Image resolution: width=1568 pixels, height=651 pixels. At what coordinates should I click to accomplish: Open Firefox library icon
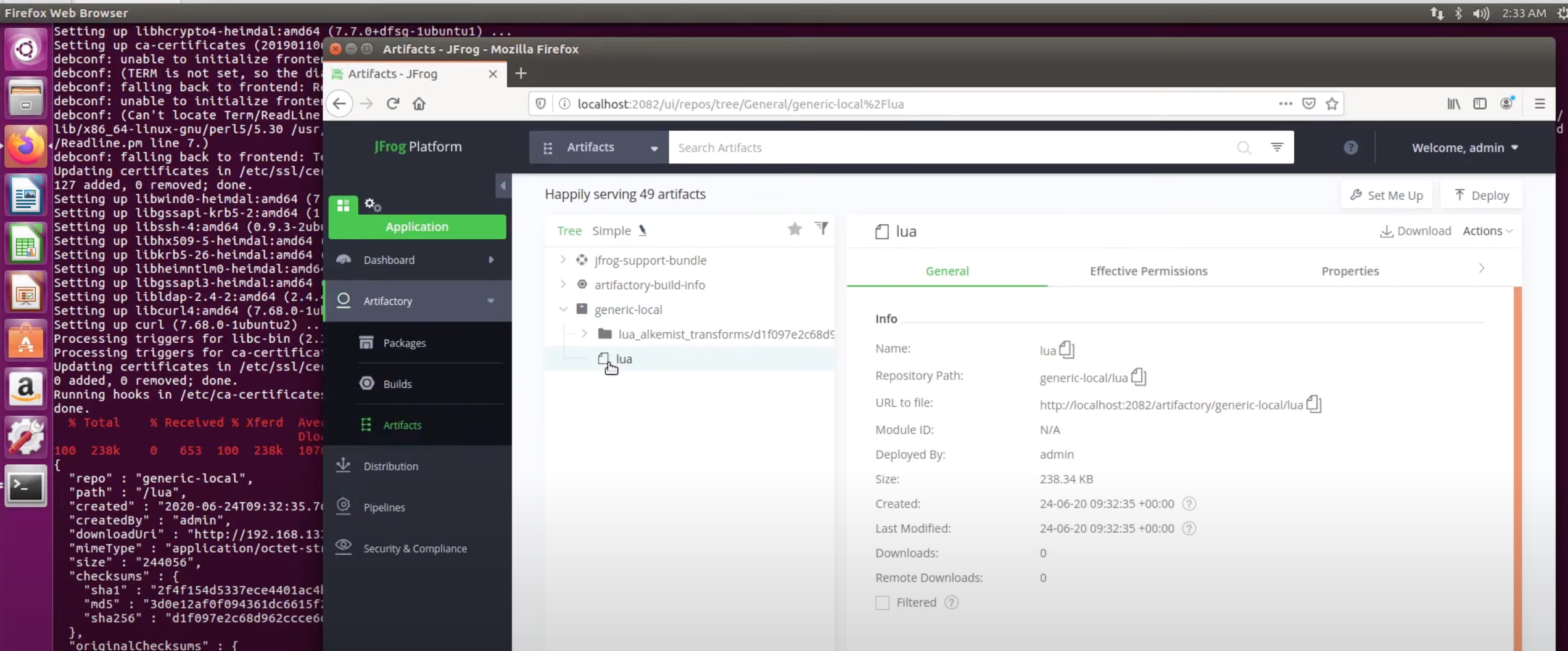click(1454, 104)
